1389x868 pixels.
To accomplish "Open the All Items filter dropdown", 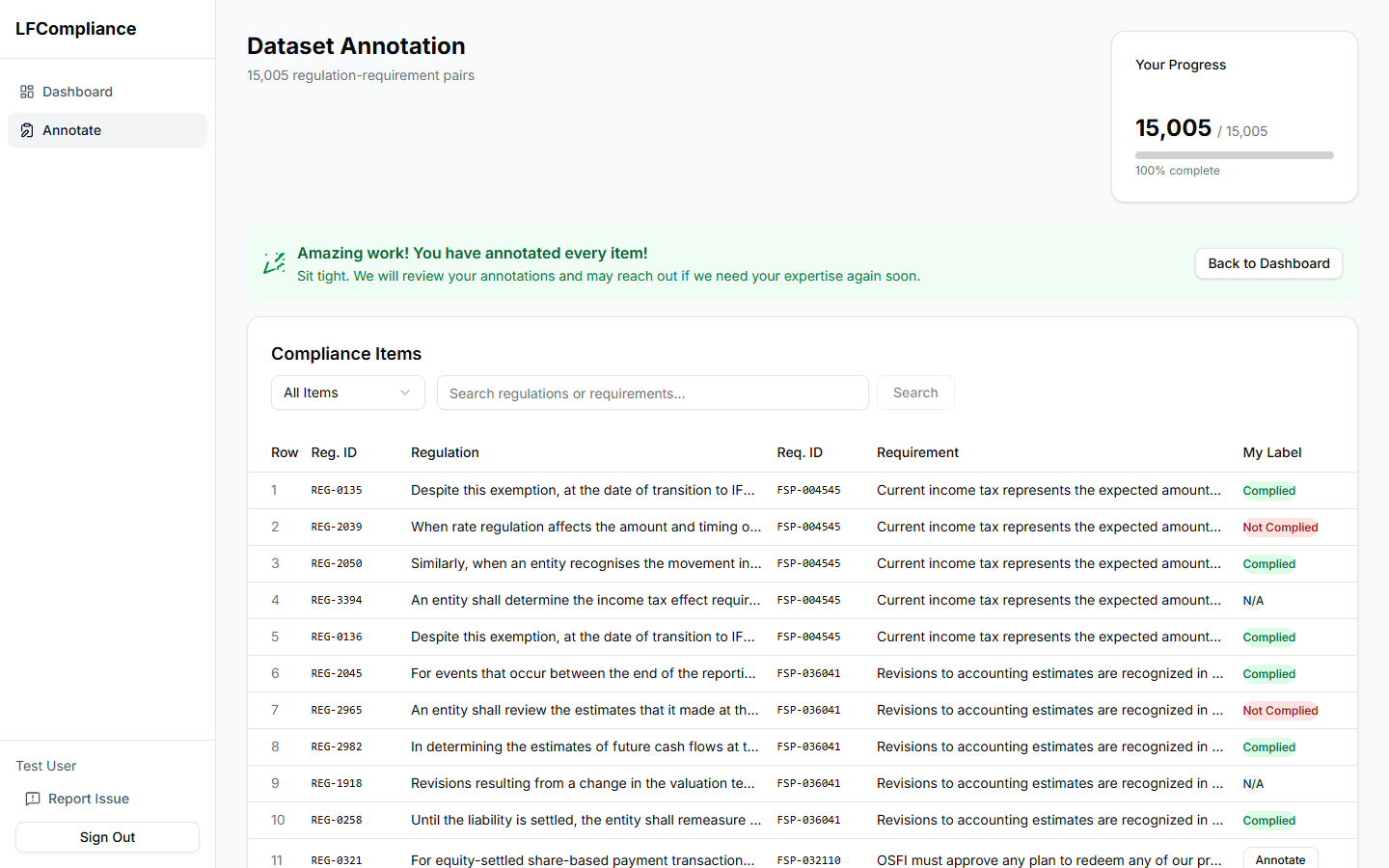I will click(x=347, y=393).
